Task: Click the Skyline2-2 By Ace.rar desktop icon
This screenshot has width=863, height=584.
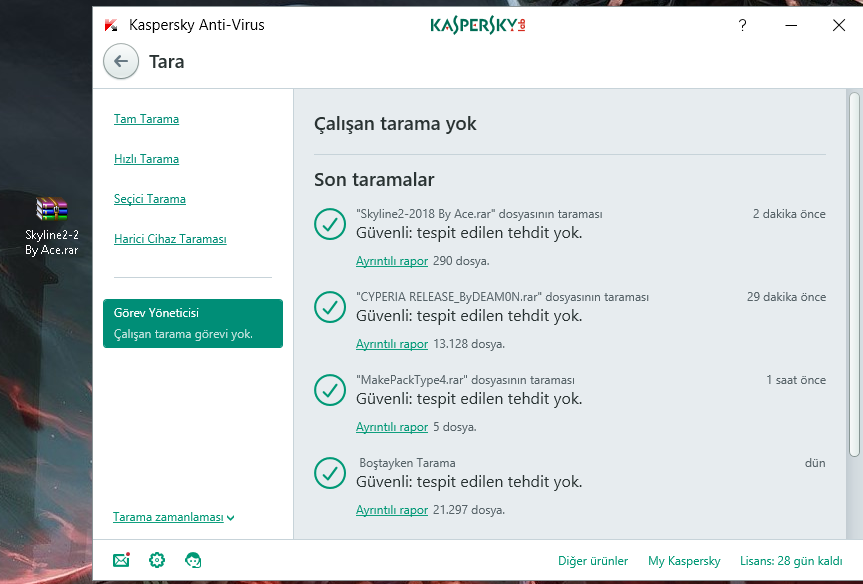Action: tap(51, 226)
